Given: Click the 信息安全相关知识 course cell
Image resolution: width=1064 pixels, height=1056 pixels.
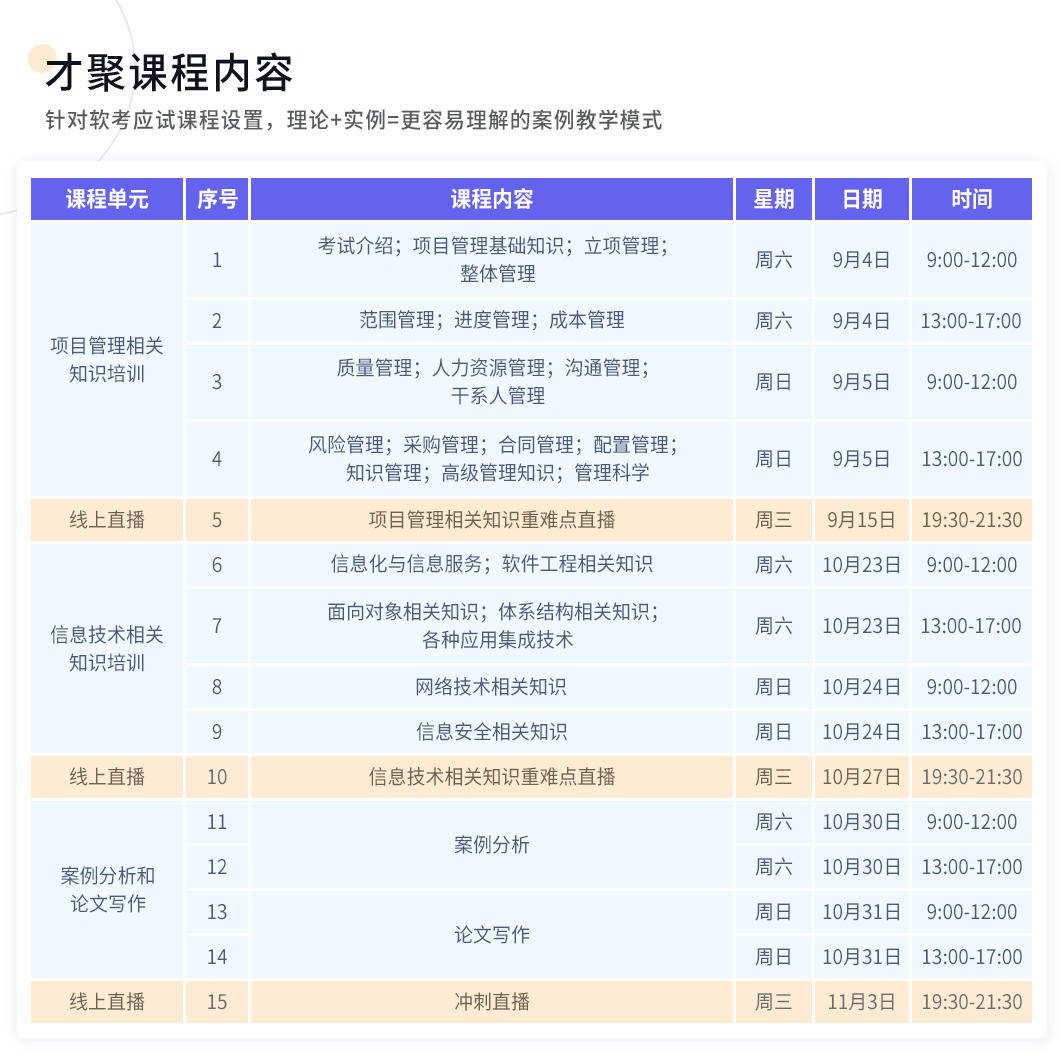Looking at the screenshot, I should point(492,732).
